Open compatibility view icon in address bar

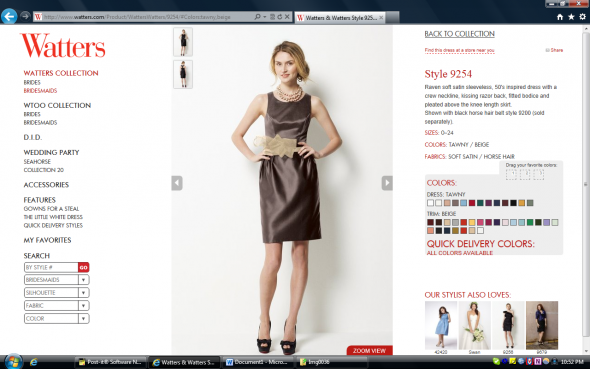pyautogui.click(x=272, y=17)
